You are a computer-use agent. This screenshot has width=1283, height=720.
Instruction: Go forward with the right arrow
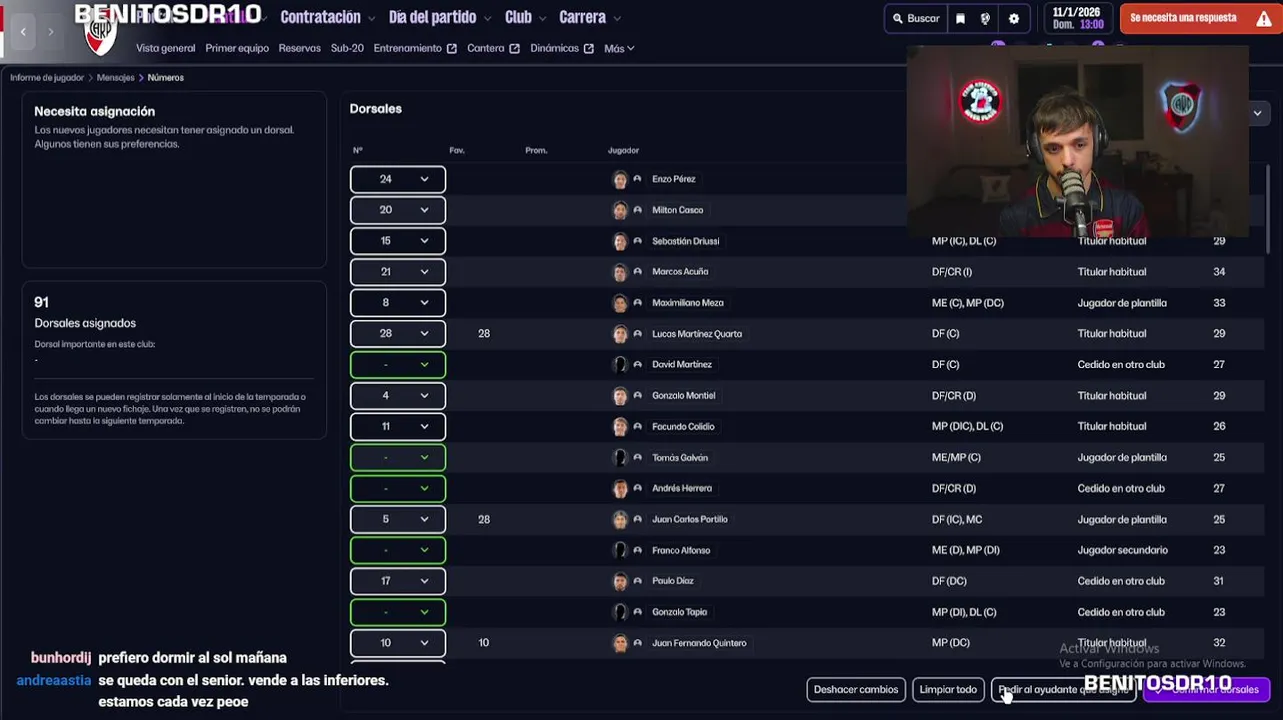[x=51, y=32]
